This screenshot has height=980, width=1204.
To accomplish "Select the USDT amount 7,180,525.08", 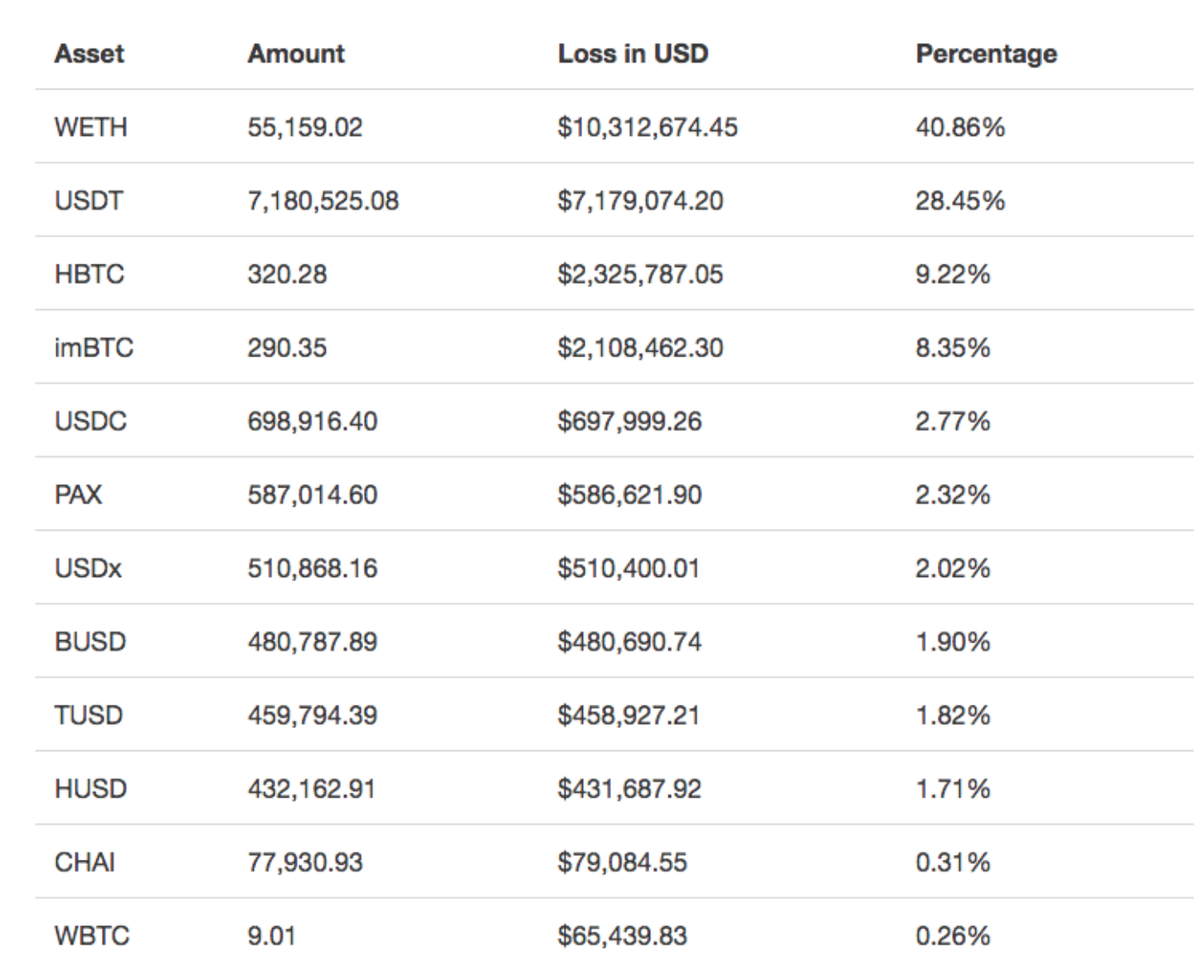I will pos(323,201).
